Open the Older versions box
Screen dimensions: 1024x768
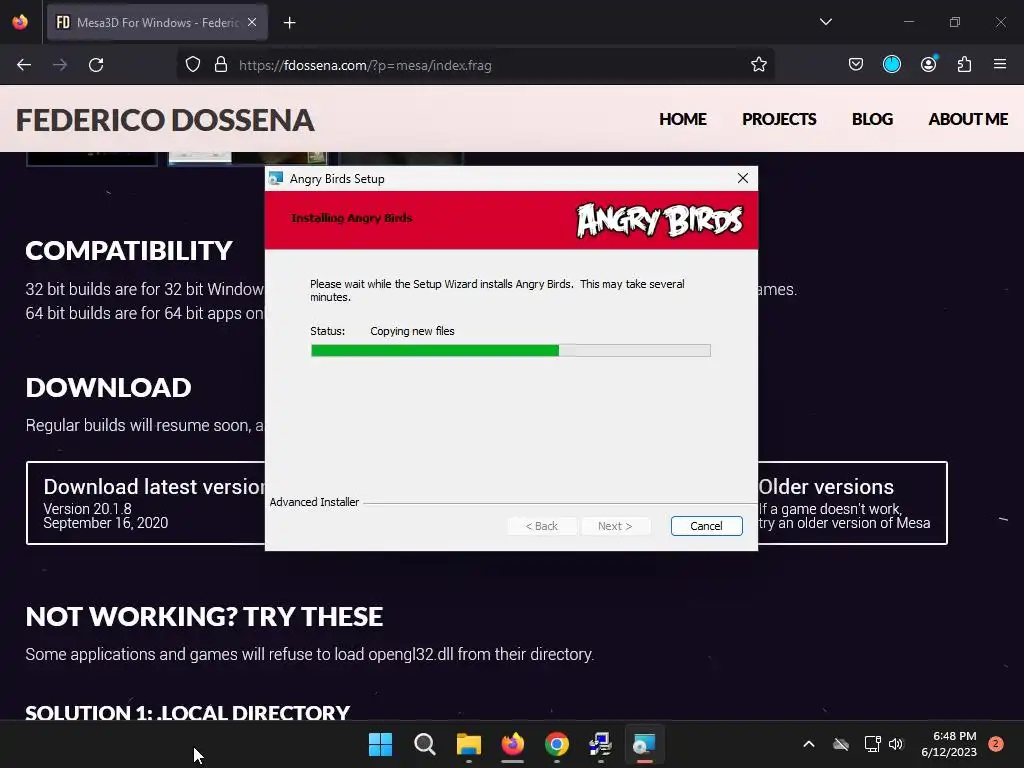click(x=852, y=503)
